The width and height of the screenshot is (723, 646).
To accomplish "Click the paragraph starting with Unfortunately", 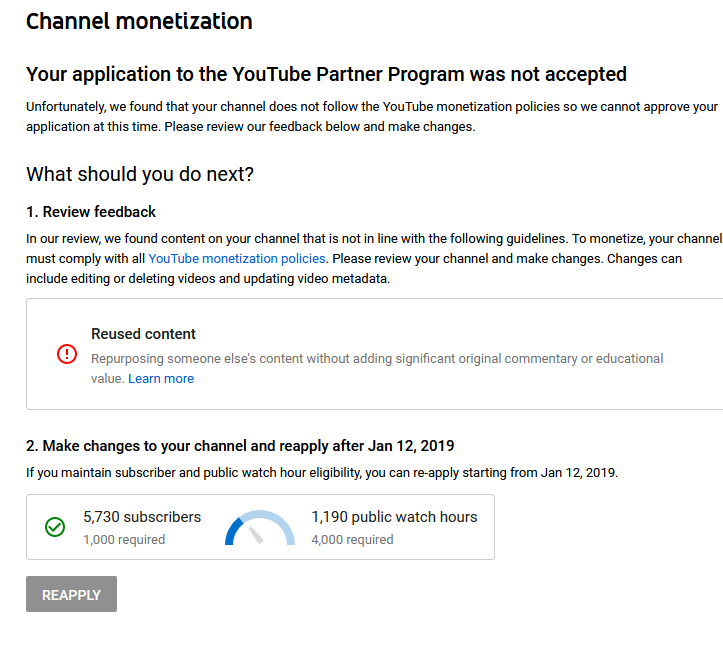I will [371, 116].
